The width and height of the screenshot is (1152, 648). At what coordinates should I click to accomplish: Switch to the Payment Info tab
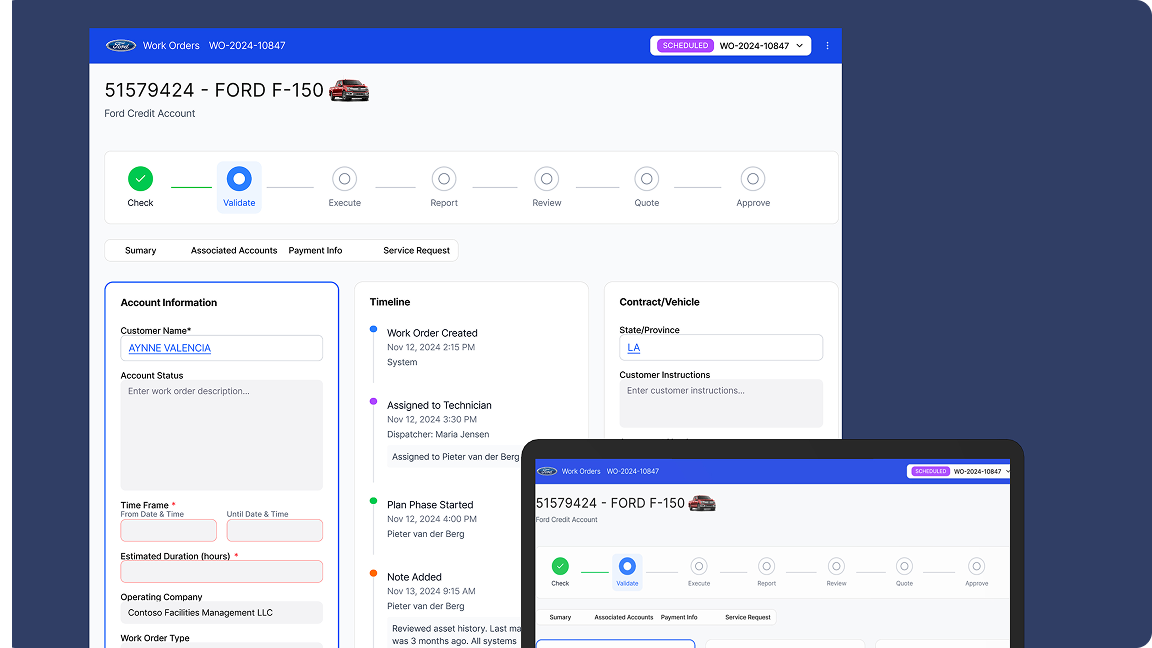[315, 251]
